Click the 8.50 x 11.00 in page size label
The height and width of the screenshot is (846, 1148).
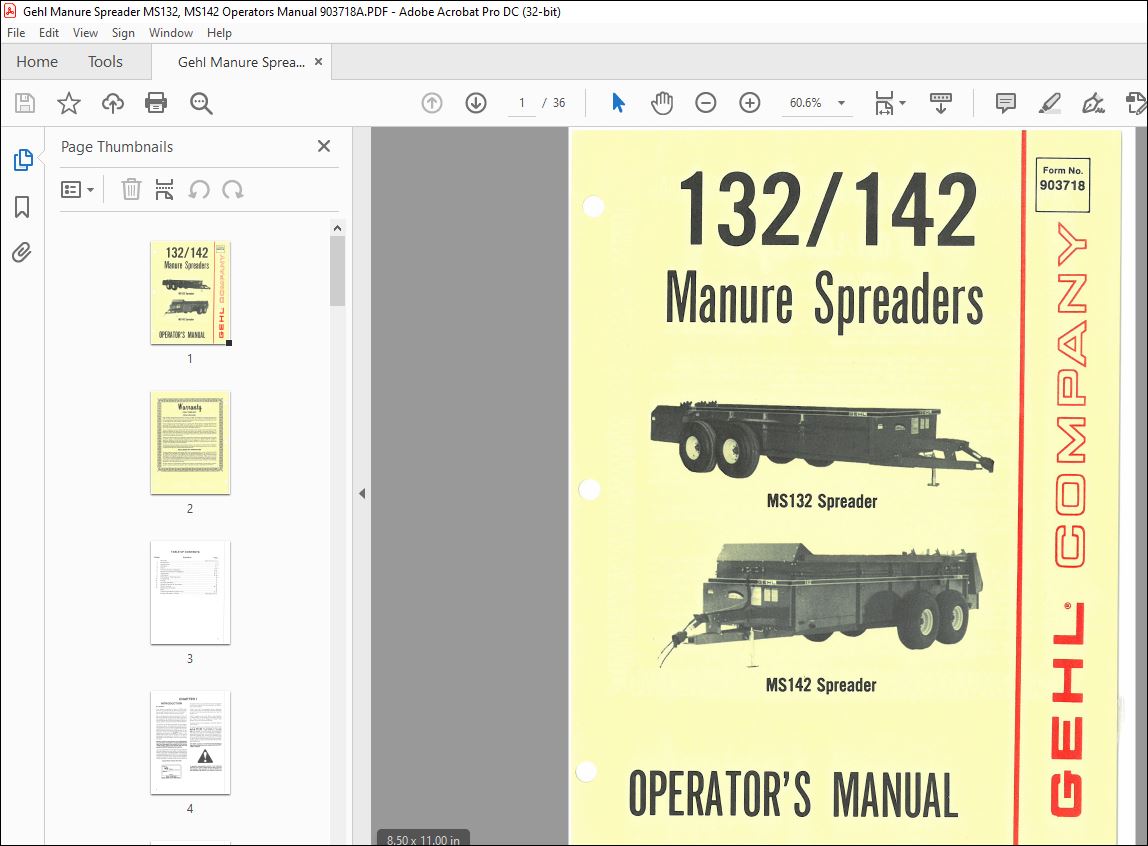coord(423,839)
